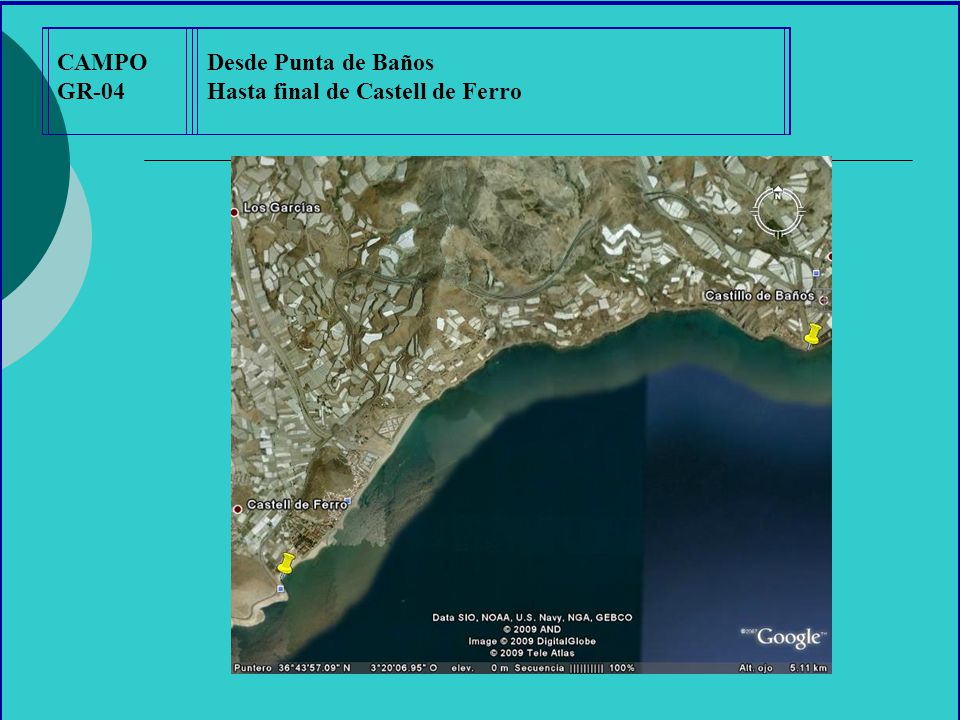This screenshot has height=720, width=960.
Task: Click the 'Data SIO, NOAA, U.S. Navy, NGA, GEBCO' text
Action: [532, 618]
